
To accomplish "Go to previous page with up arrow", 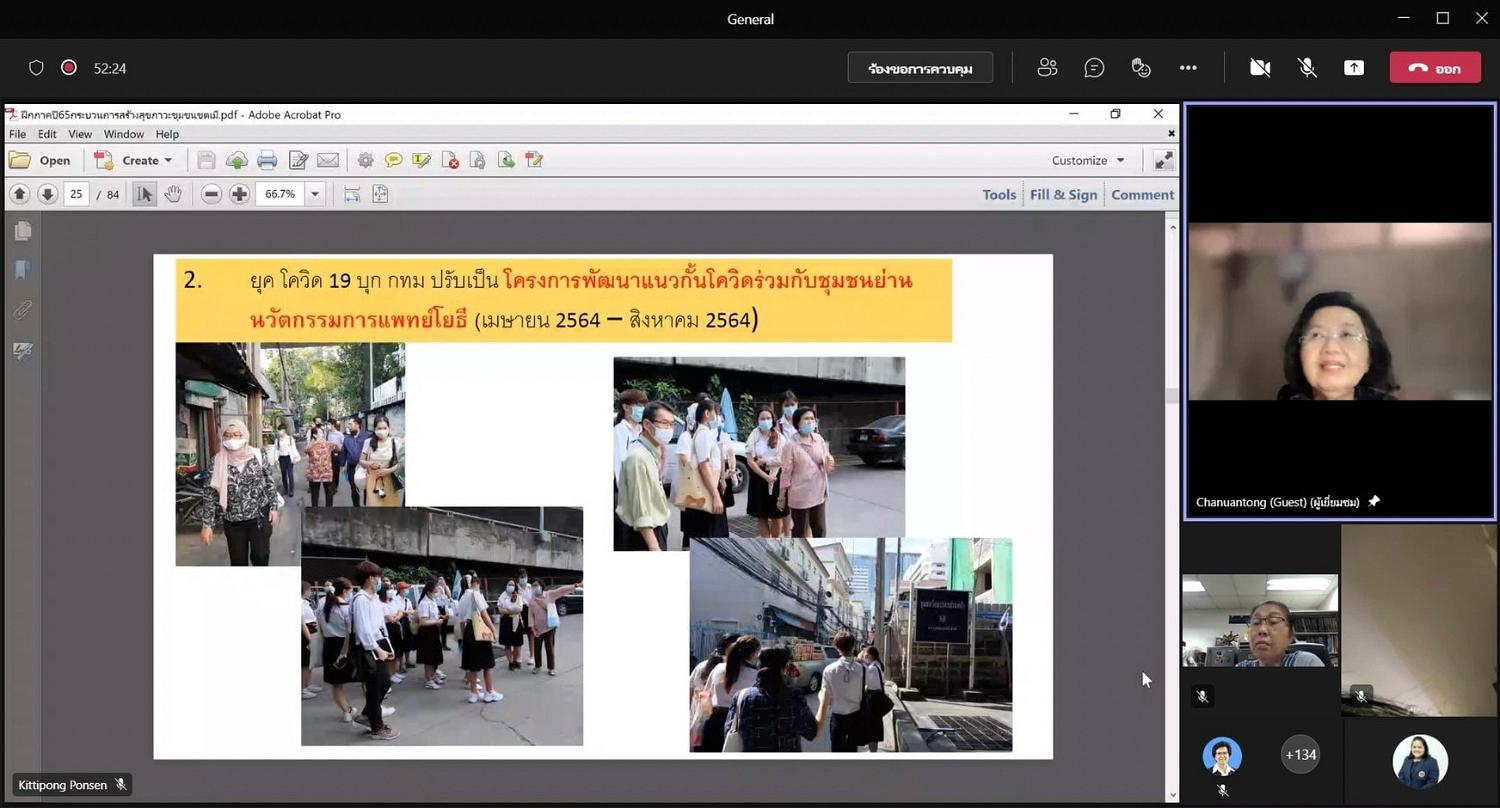I will [19, 194].
